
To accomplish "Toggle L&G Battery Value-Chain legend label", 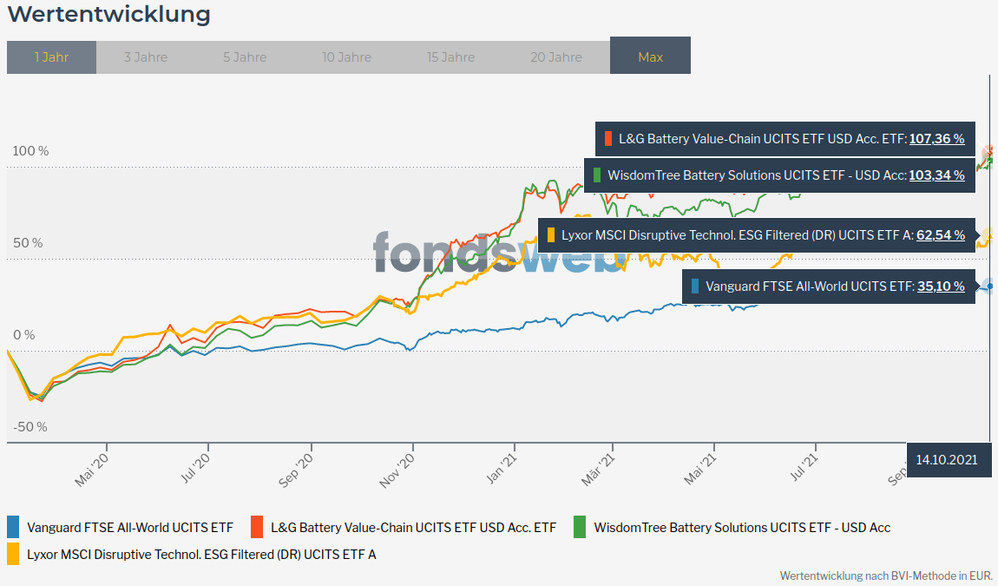I will (413, 527).
